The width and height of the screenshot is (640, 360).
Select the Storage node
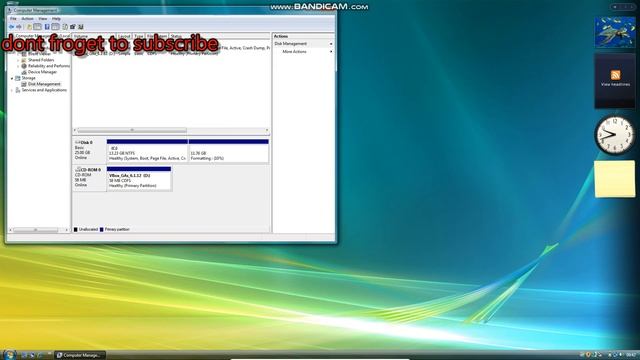click(x=28, y=78)
